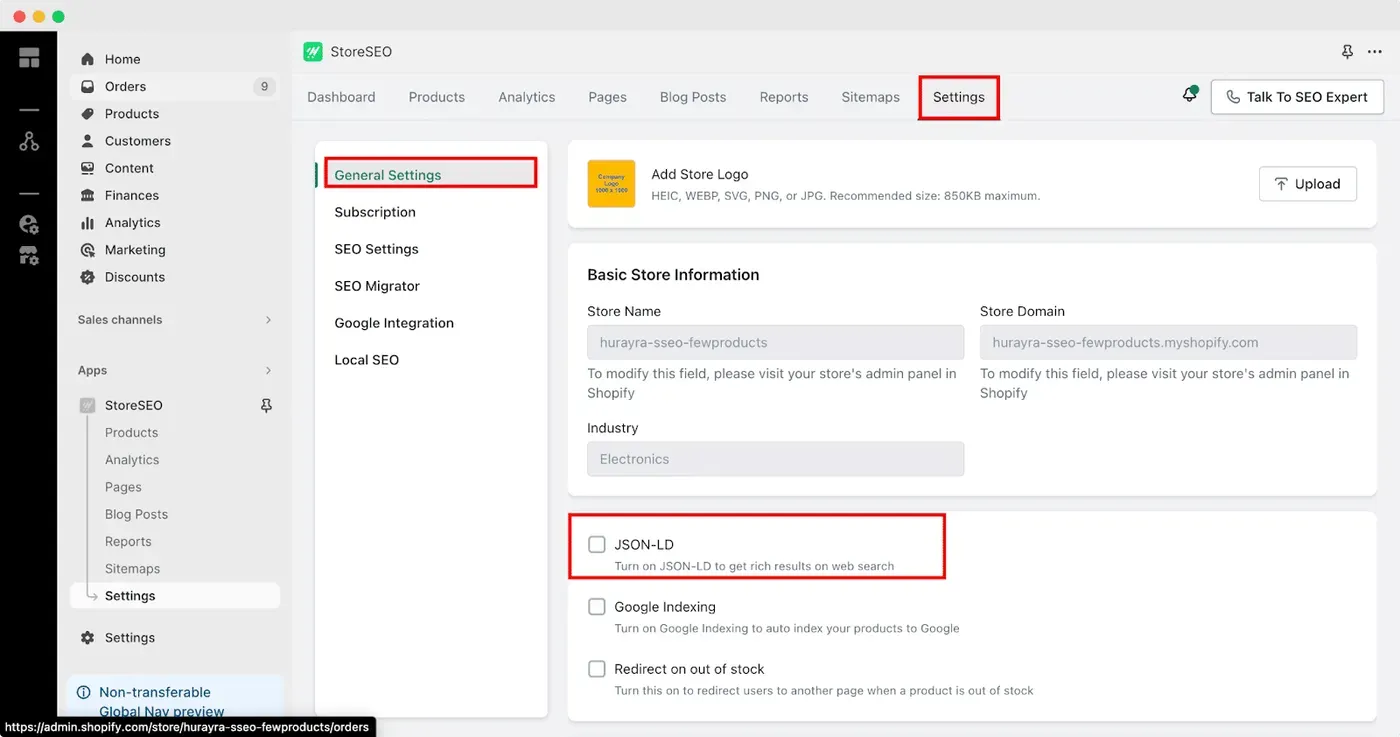Click the pin icon in app header
This screenshot has width=1400, height=737.
(1347, 52)
